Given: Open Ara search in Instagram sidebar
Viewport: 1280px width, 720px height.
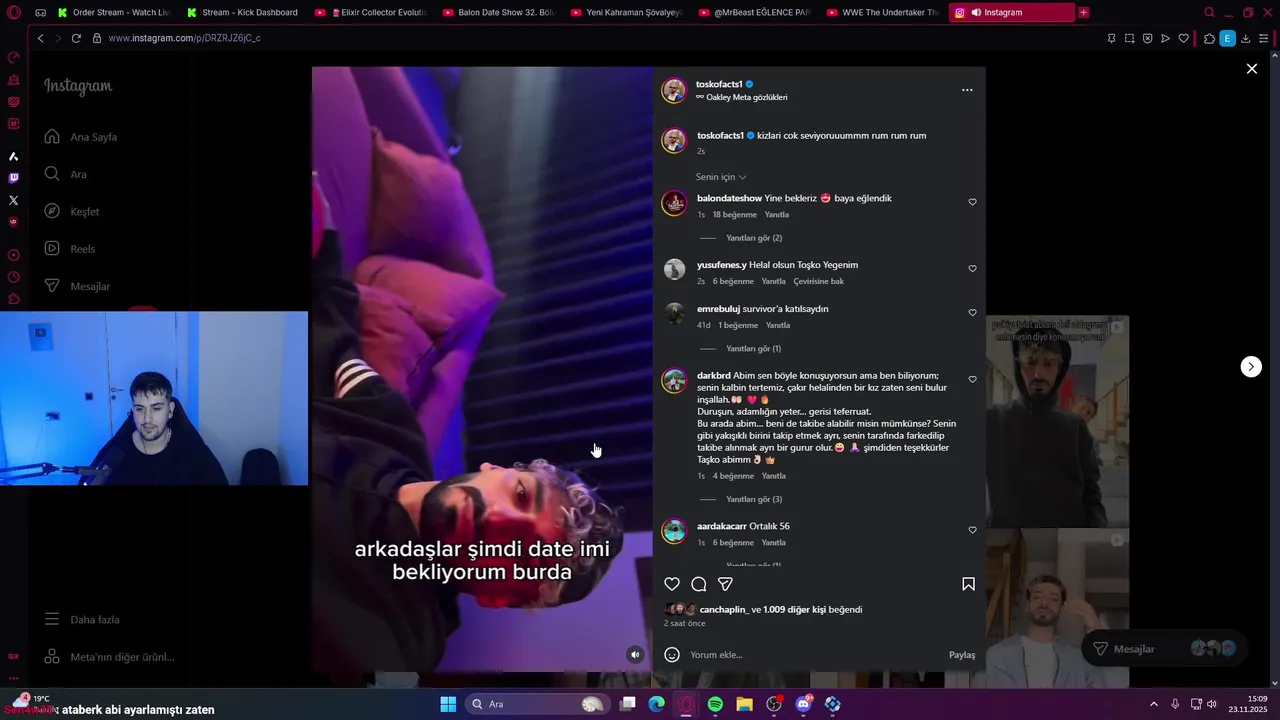Looking at the screenshot, I should [65, 174].
